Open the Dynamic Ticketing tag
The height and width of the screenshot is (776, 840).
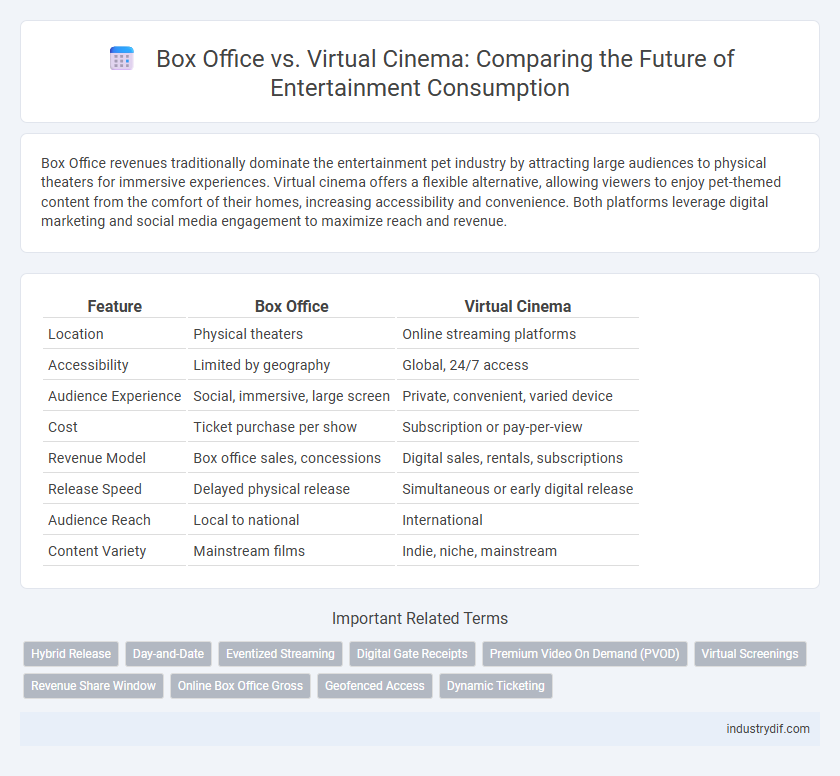496,686
